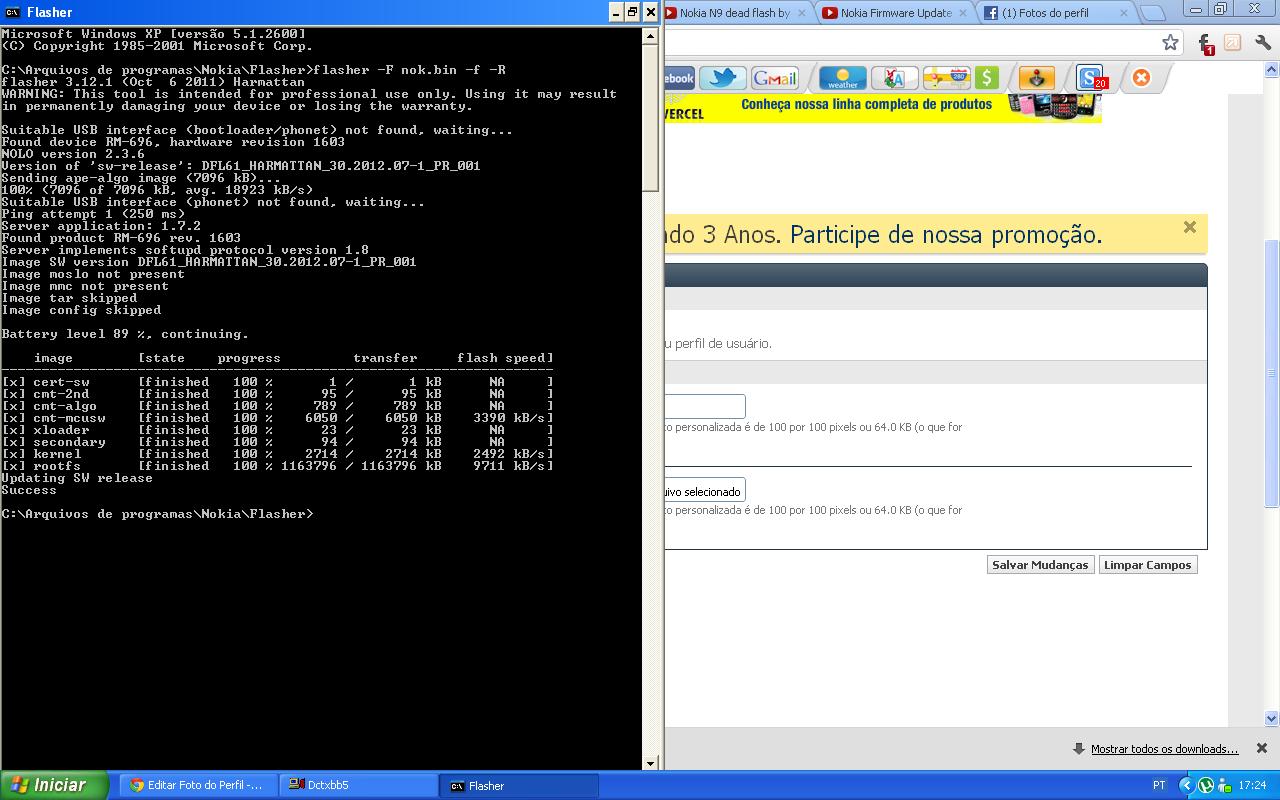The image size is (1280, 800).
Task: Close the downloads bar
Action: 1262,748
